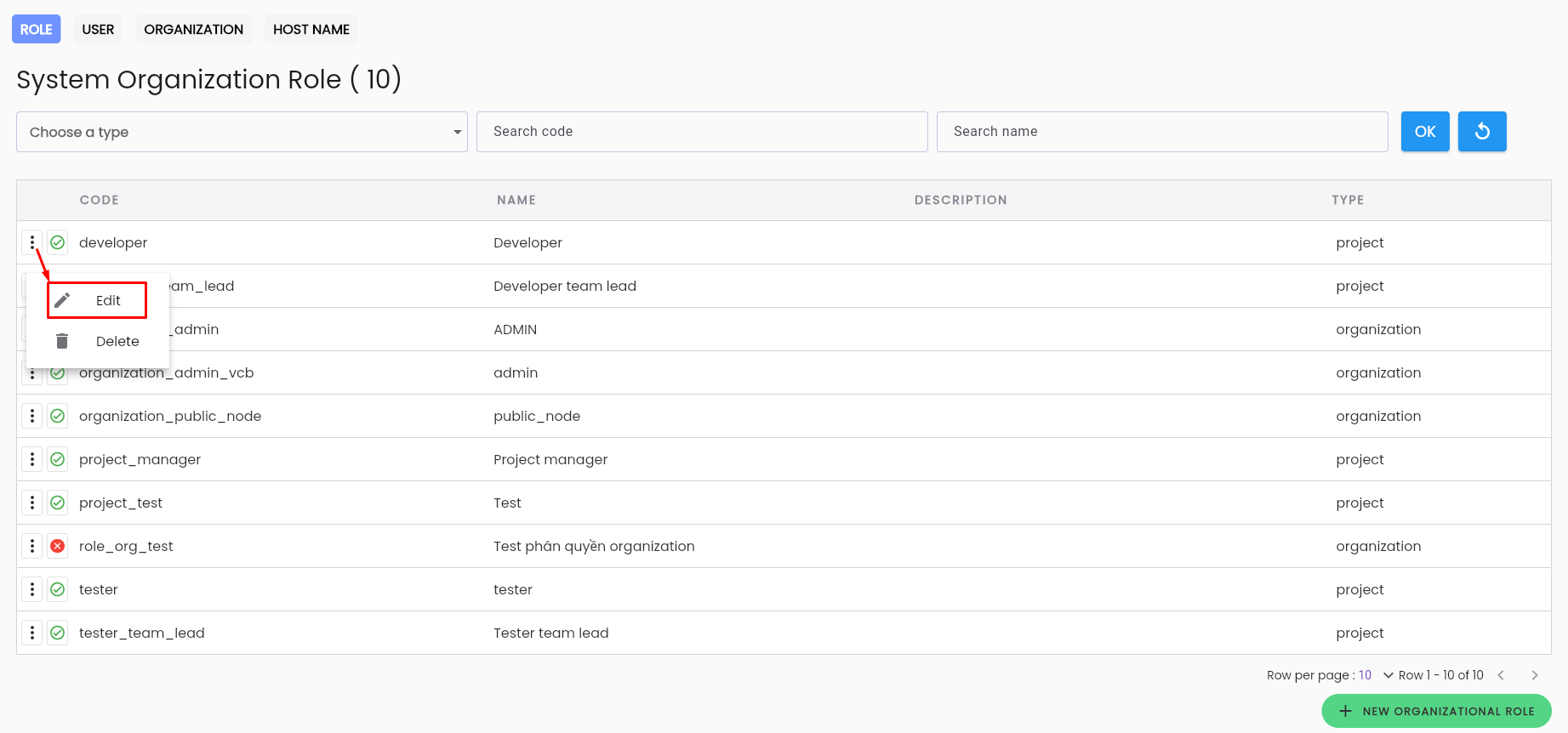Switch to the USER tab
The width and height of the screenshot is (1568, 733).
click(98, 29)
